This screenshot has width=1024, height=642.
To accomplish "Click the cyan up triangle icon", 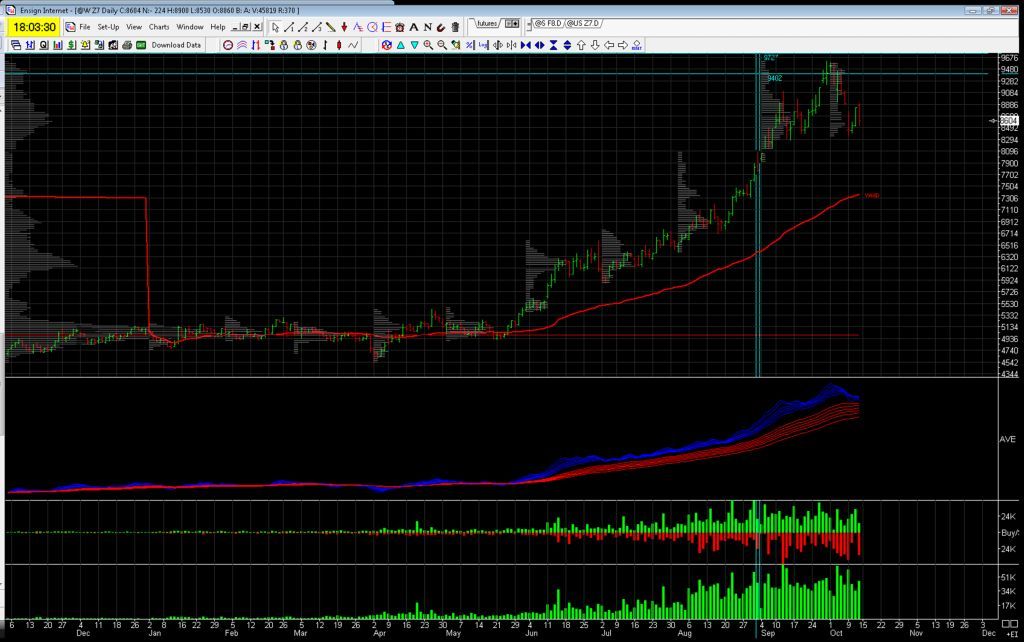I will click(400, 45).
